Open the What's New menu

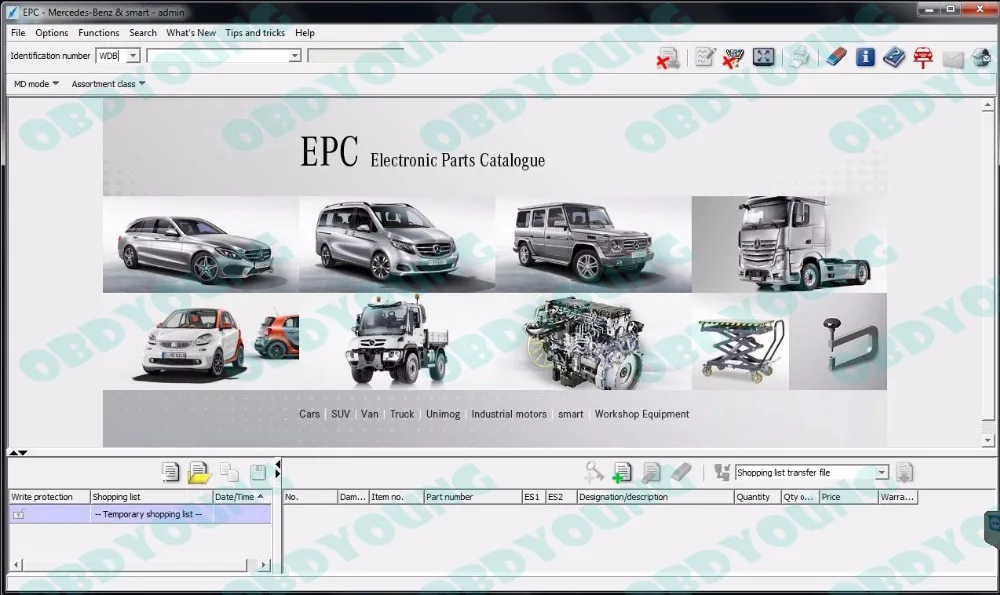point(191,33)
